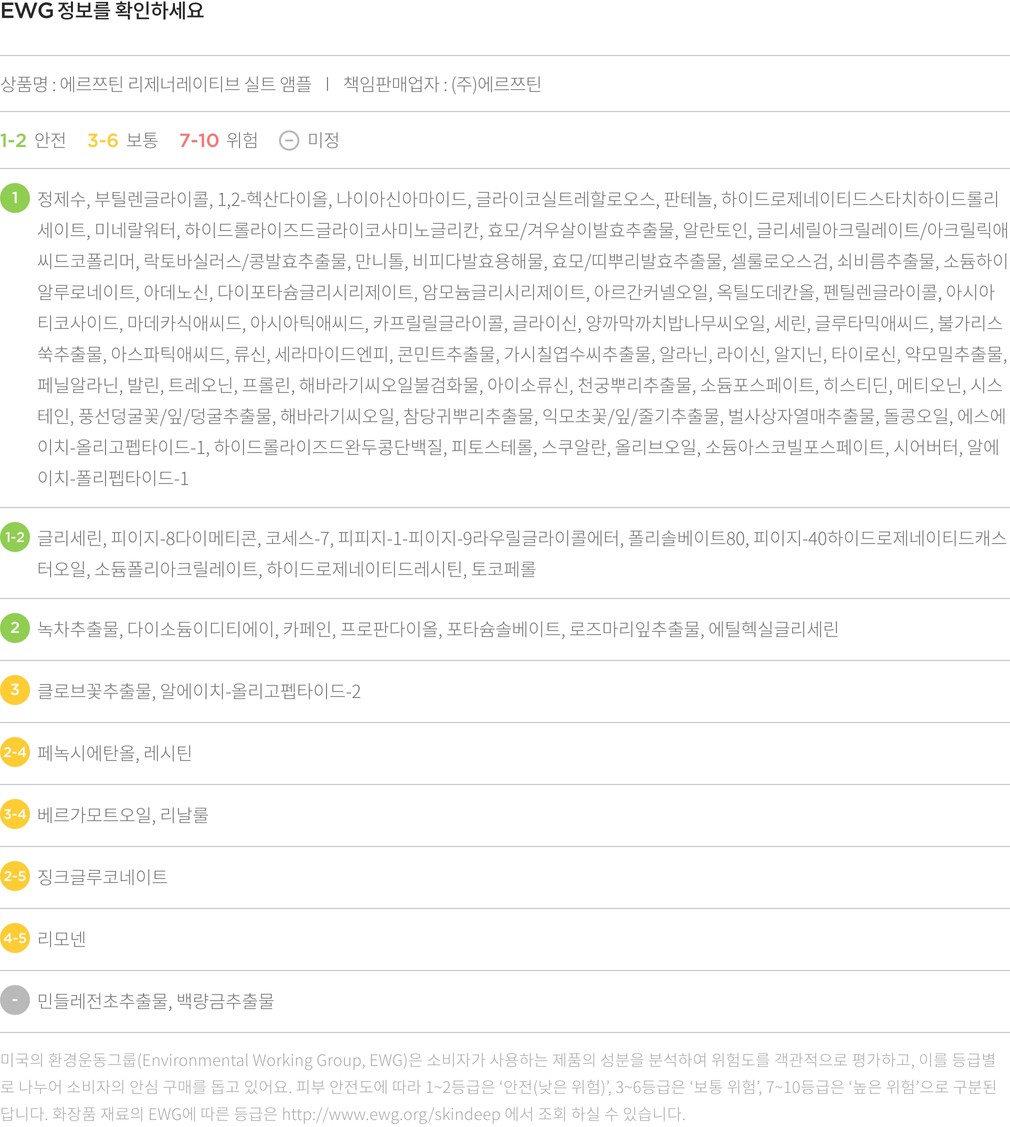1010x1127 pixels.
Task: Click the EWG 정보를 확인하세요 heading
Action: 102,13
